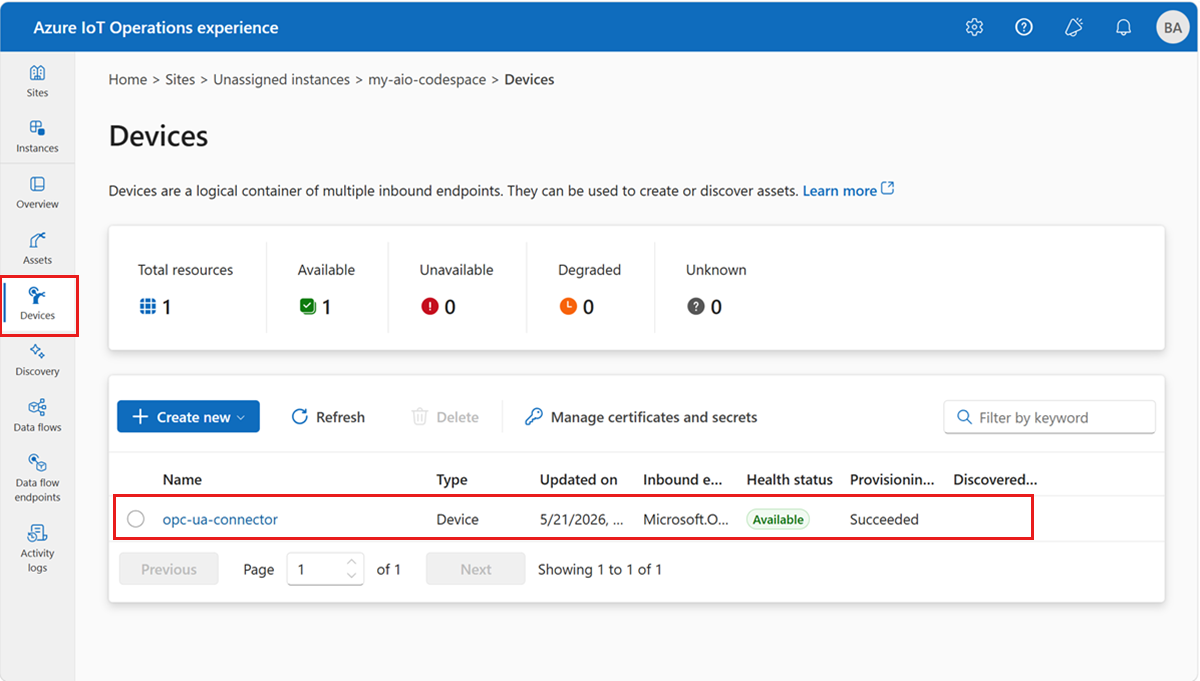This screenshot has height=681, width=1200.
Task: Open Manage certificates and secrets
Action: point(641,417)
